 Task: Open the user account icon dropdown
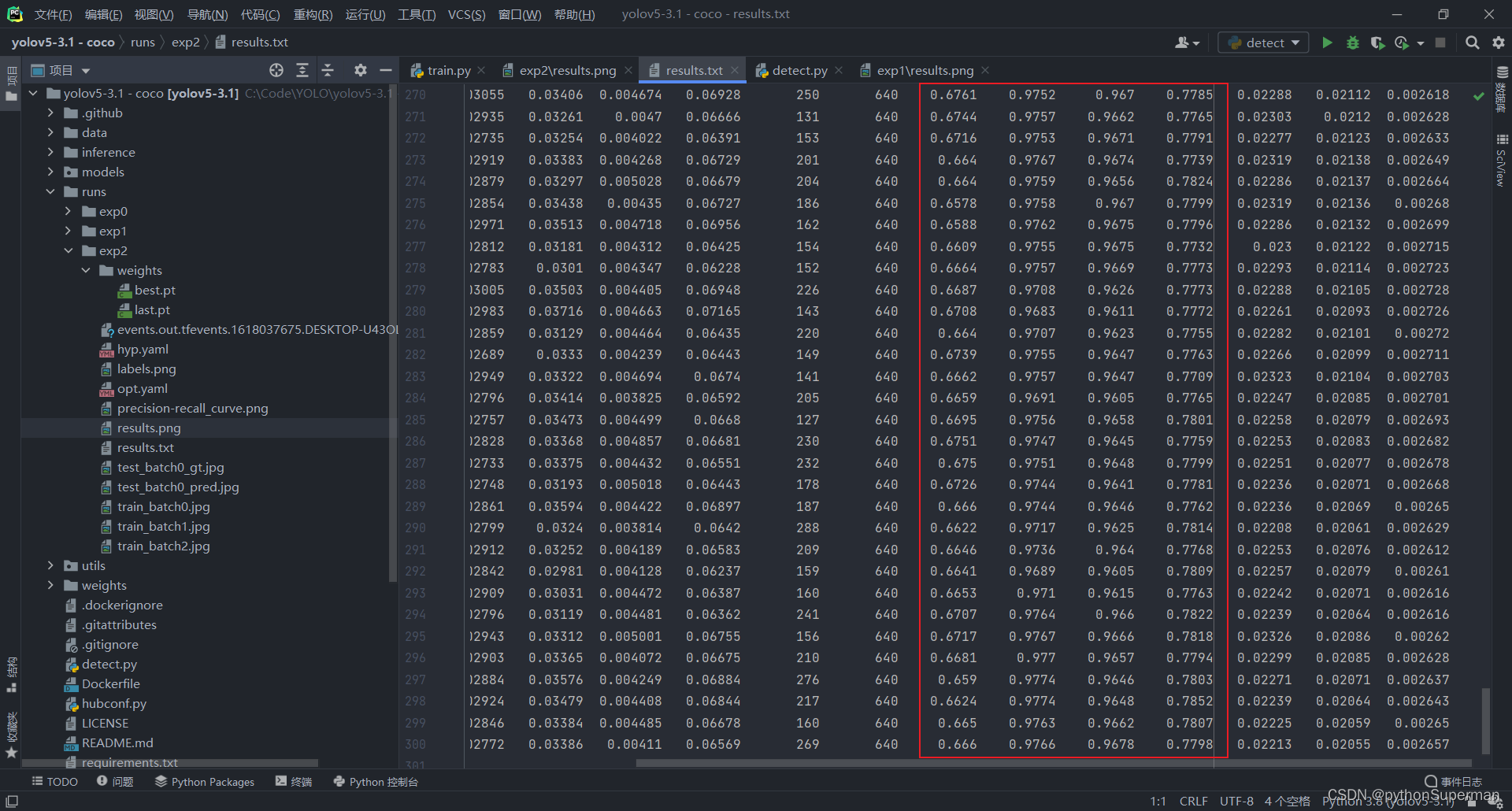pyautogui.click(x=1188, y=43)
